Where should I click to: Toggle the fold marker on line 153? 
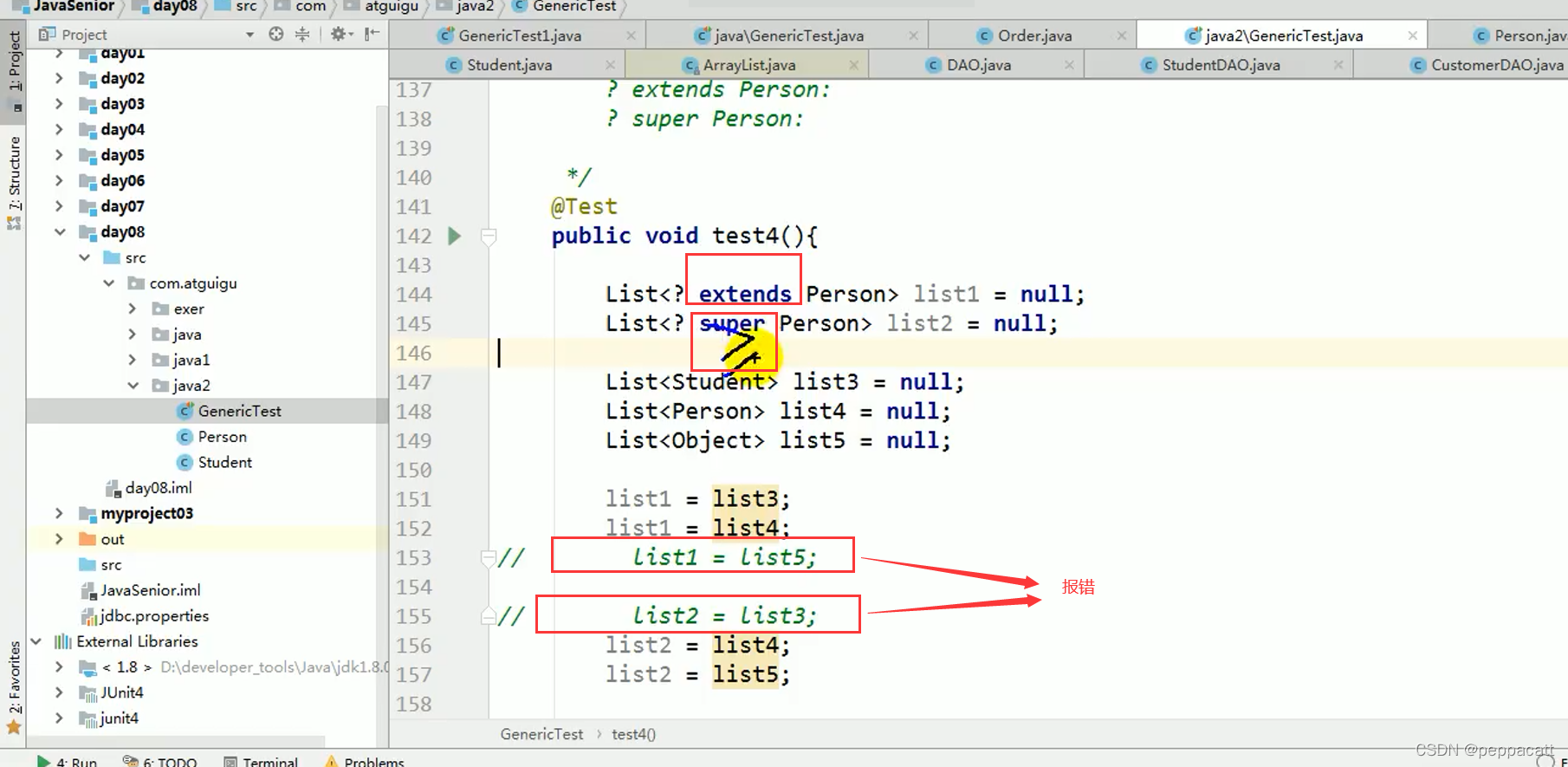(x=489, y=557)
